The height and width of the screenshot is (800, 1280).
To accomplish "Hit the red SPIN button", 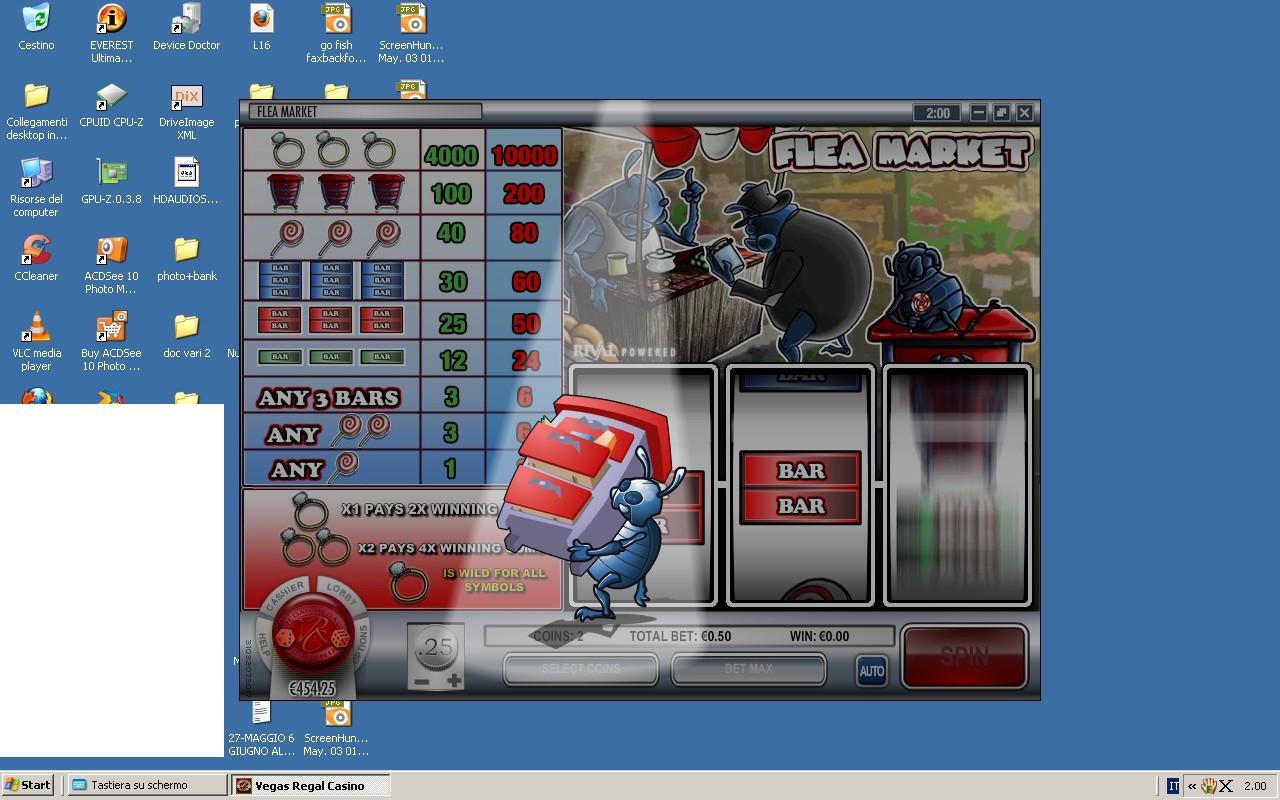I will click(965, 657).
